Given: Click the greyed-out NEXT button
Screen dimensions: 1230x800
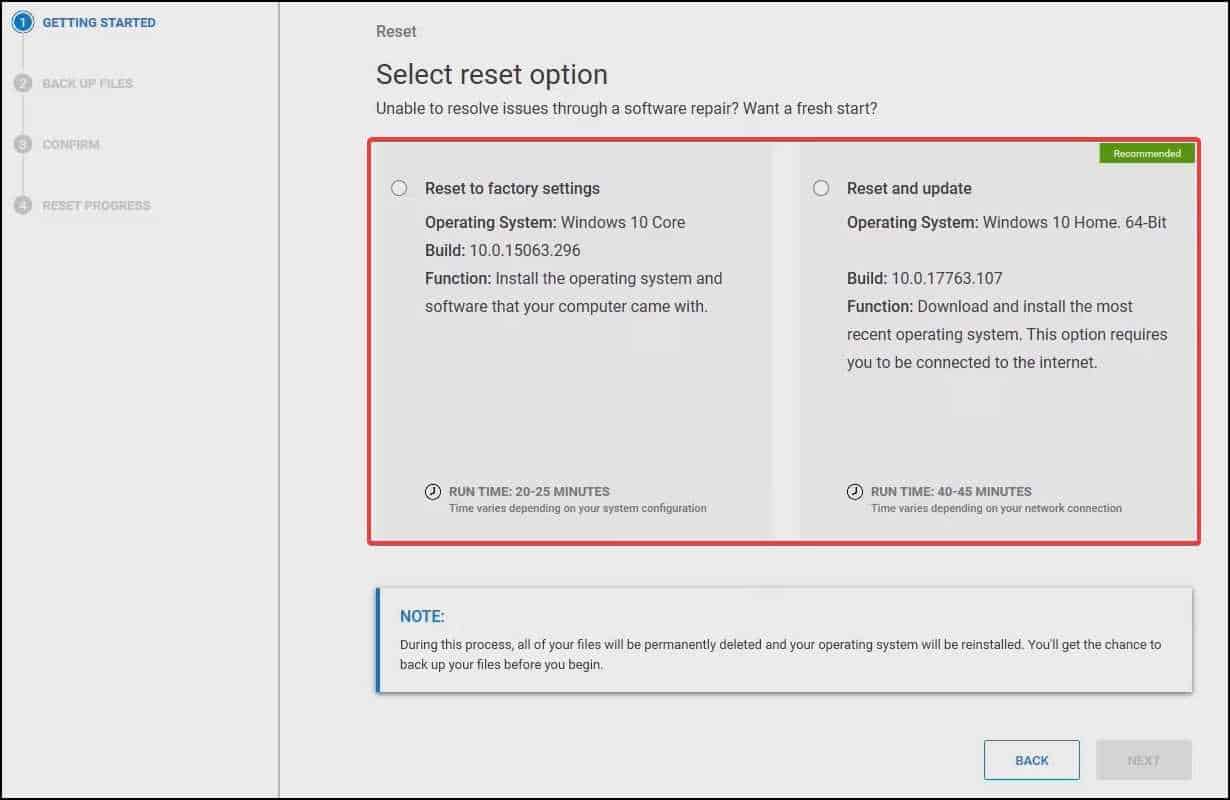Looking at the screenshot, I should 1143,760.
